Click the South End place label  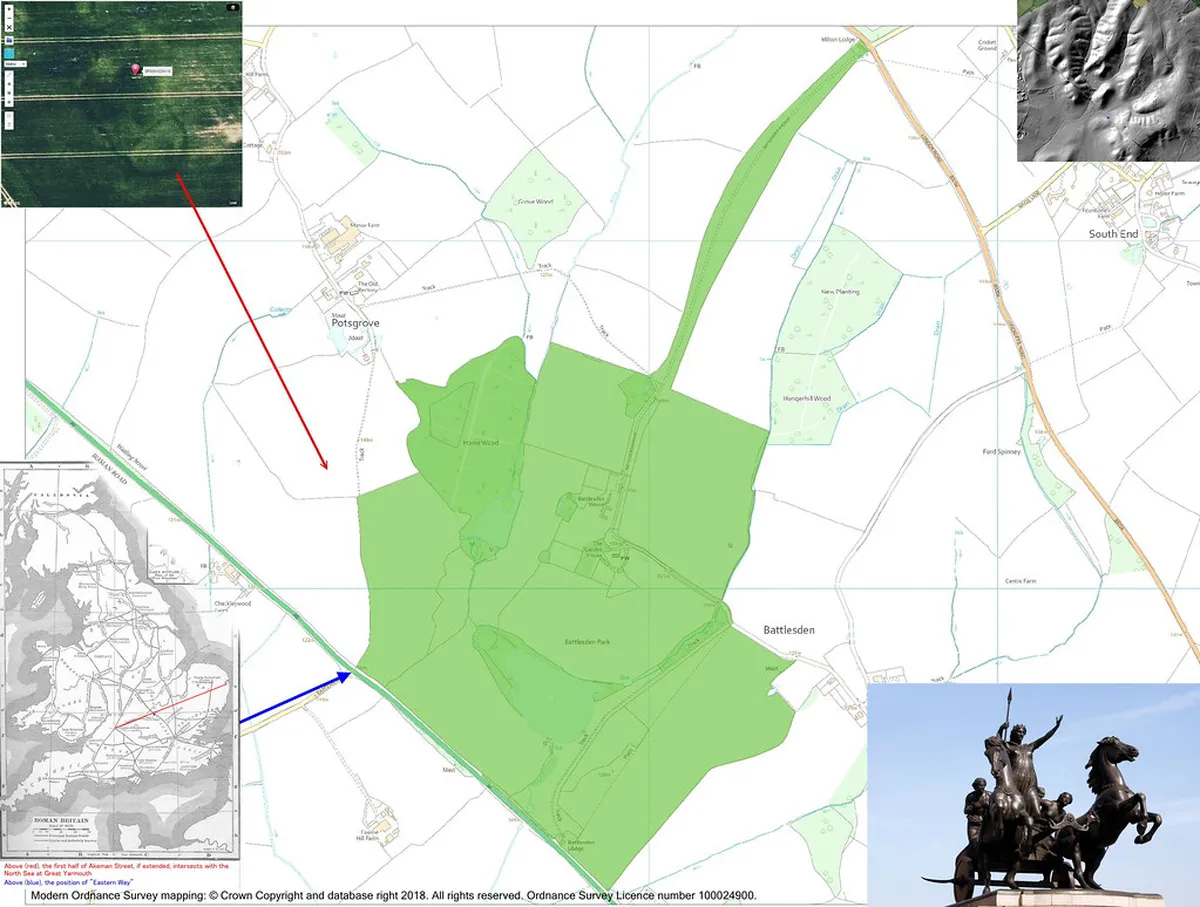[x=1114, y=234]
